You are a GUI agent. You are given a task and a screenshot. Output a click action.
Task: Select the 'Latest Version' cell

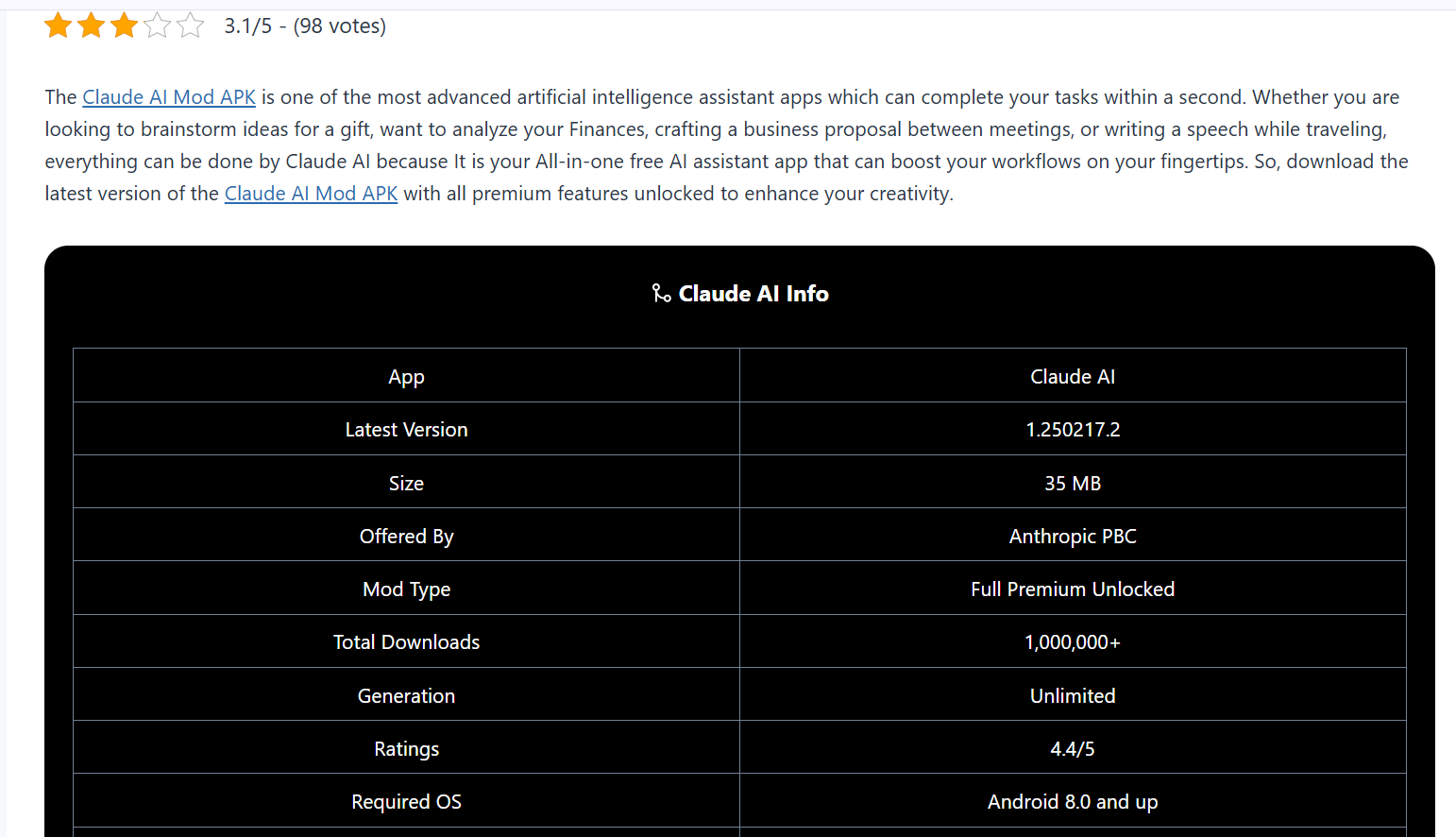click(x=406, y=429)
